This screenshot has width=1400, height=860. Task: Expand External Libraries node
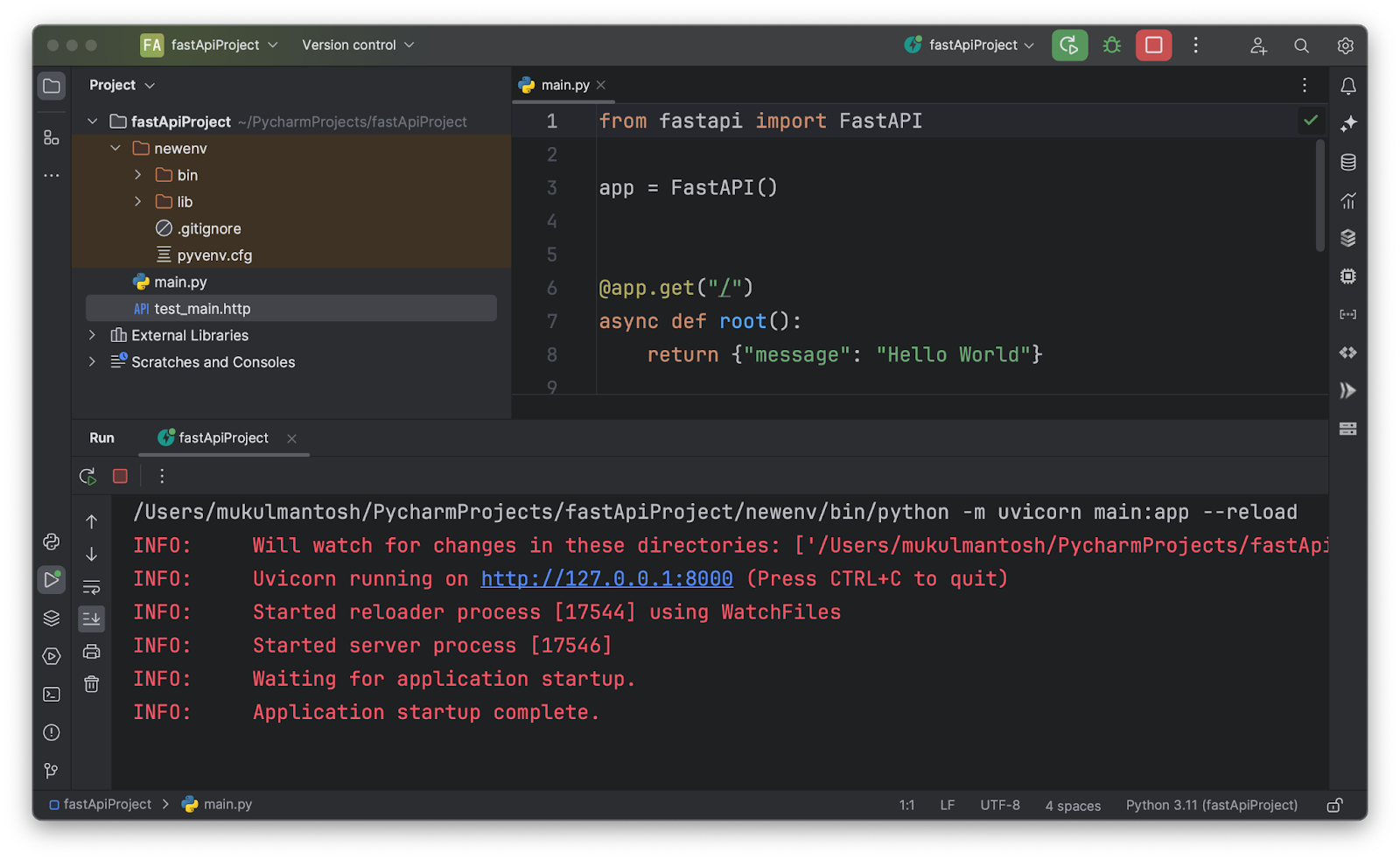(93, 335)
